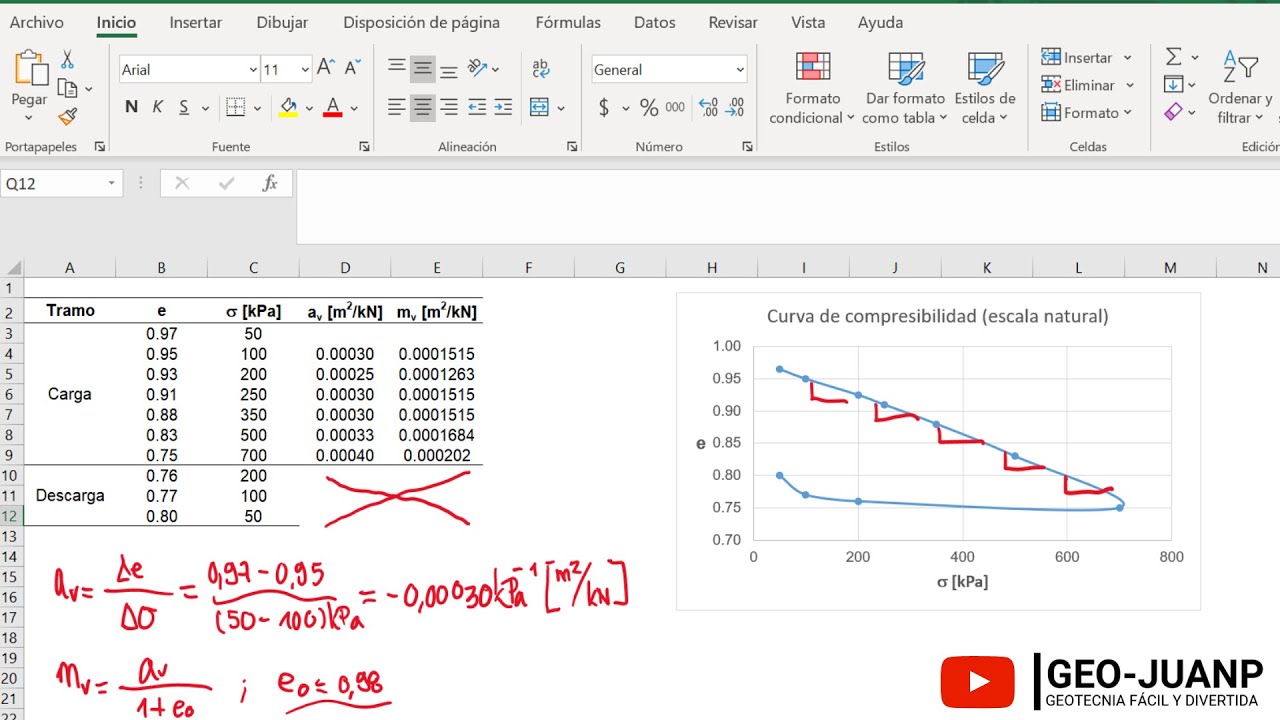This screenshot has height=720, width=1280.
Task: Click the align top icon
Action: [397, 68]
